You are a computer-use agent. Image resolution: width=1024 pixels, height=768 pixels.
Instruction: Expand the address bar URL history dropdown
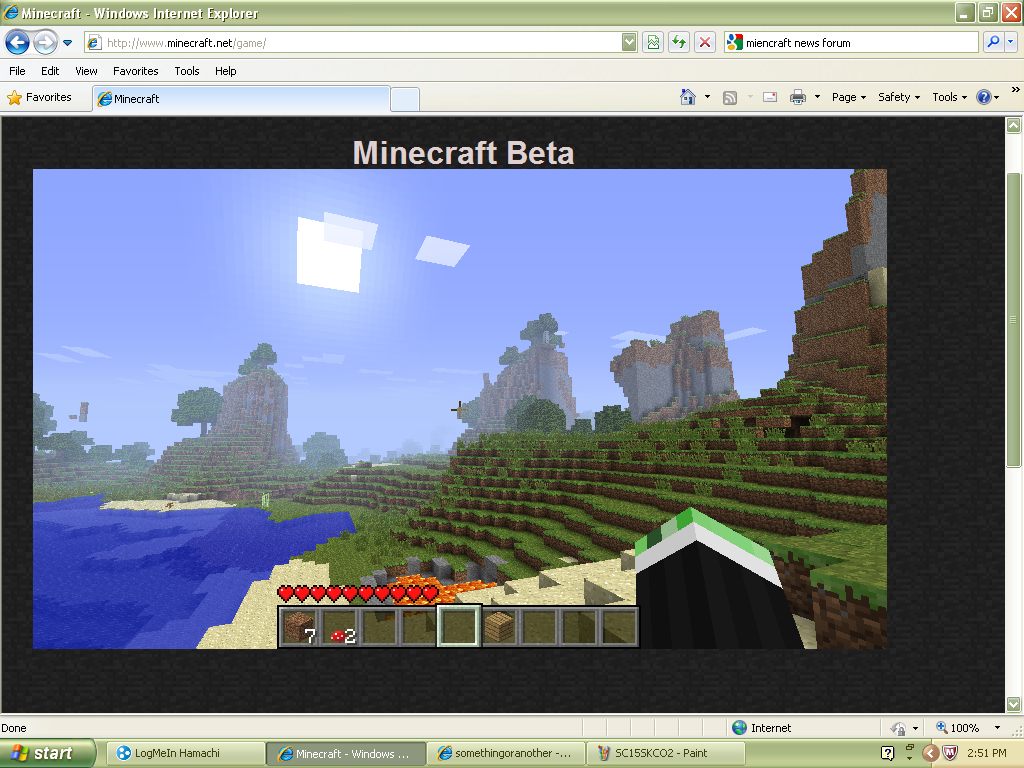pos(629,43)
